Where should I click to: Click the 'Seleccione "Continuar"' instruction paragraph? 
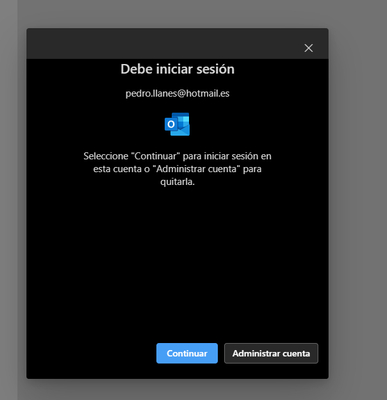[177, 169]
